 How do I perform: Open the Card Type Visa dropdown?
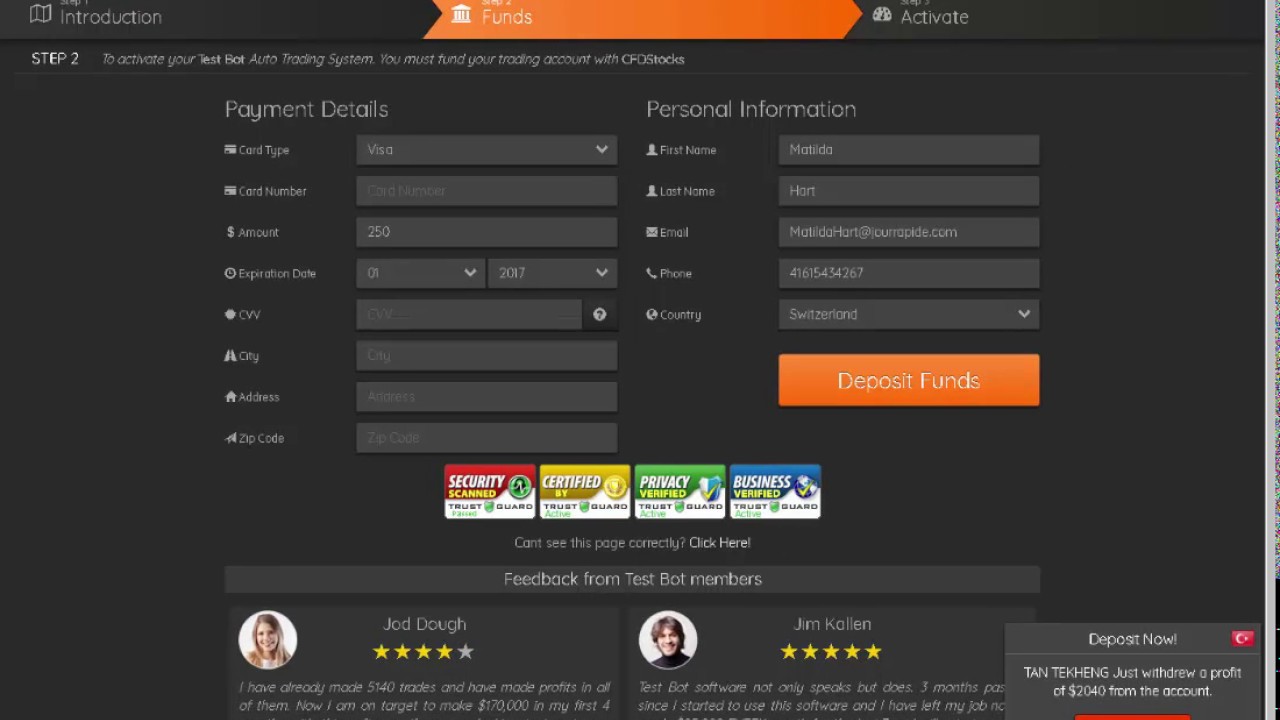point(487,150)
